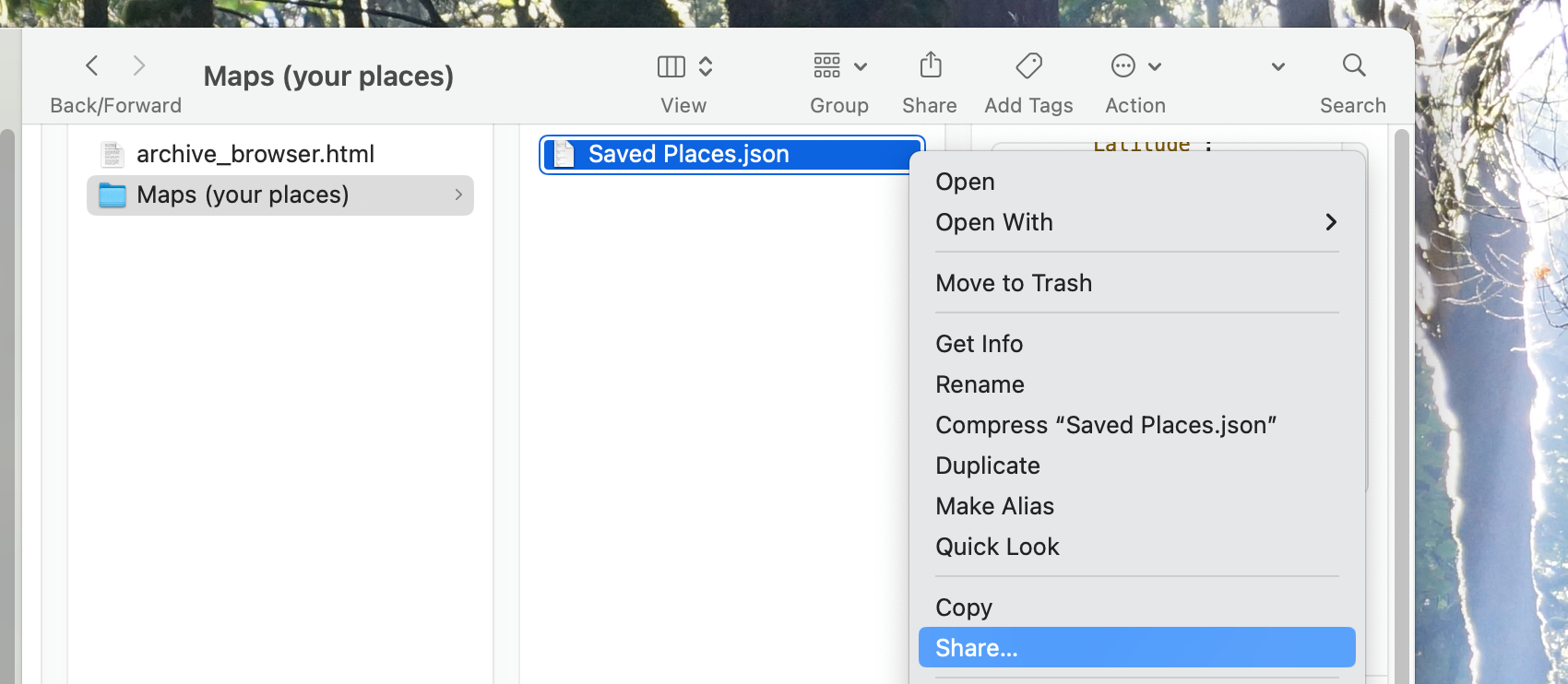Click the Search icon
This screenshot has width=1568, height=684.
1353,65
